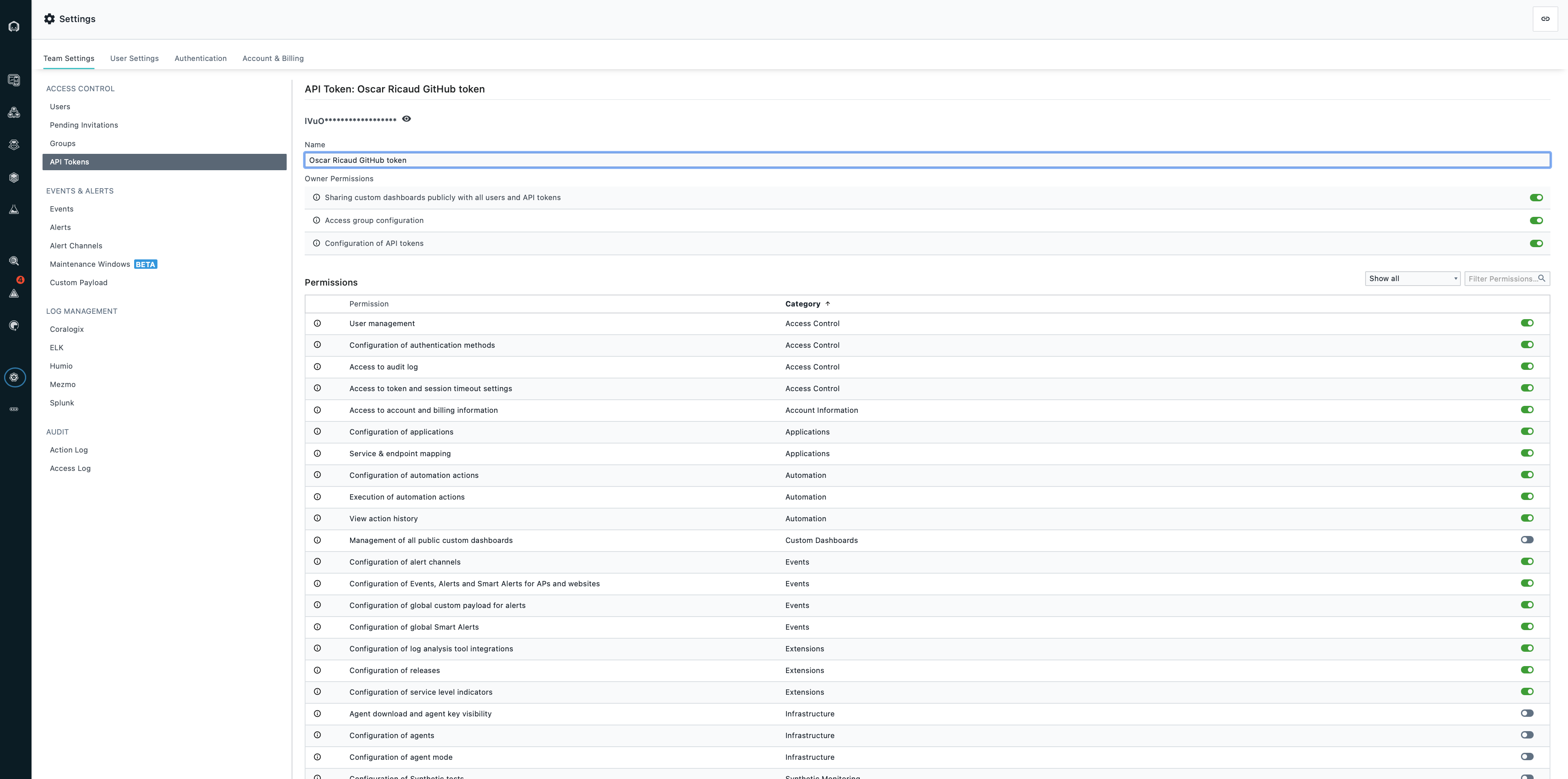
Task: Click the Instana robot logo icon
Action: pos(14,26)
